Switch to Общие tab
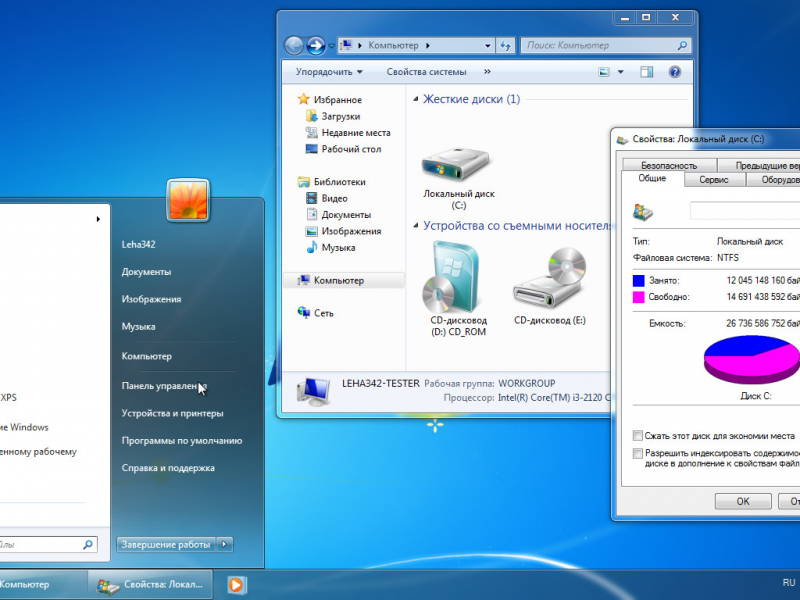Image resolution: width=800 pixels, height=600 pixels. point(652,178)
